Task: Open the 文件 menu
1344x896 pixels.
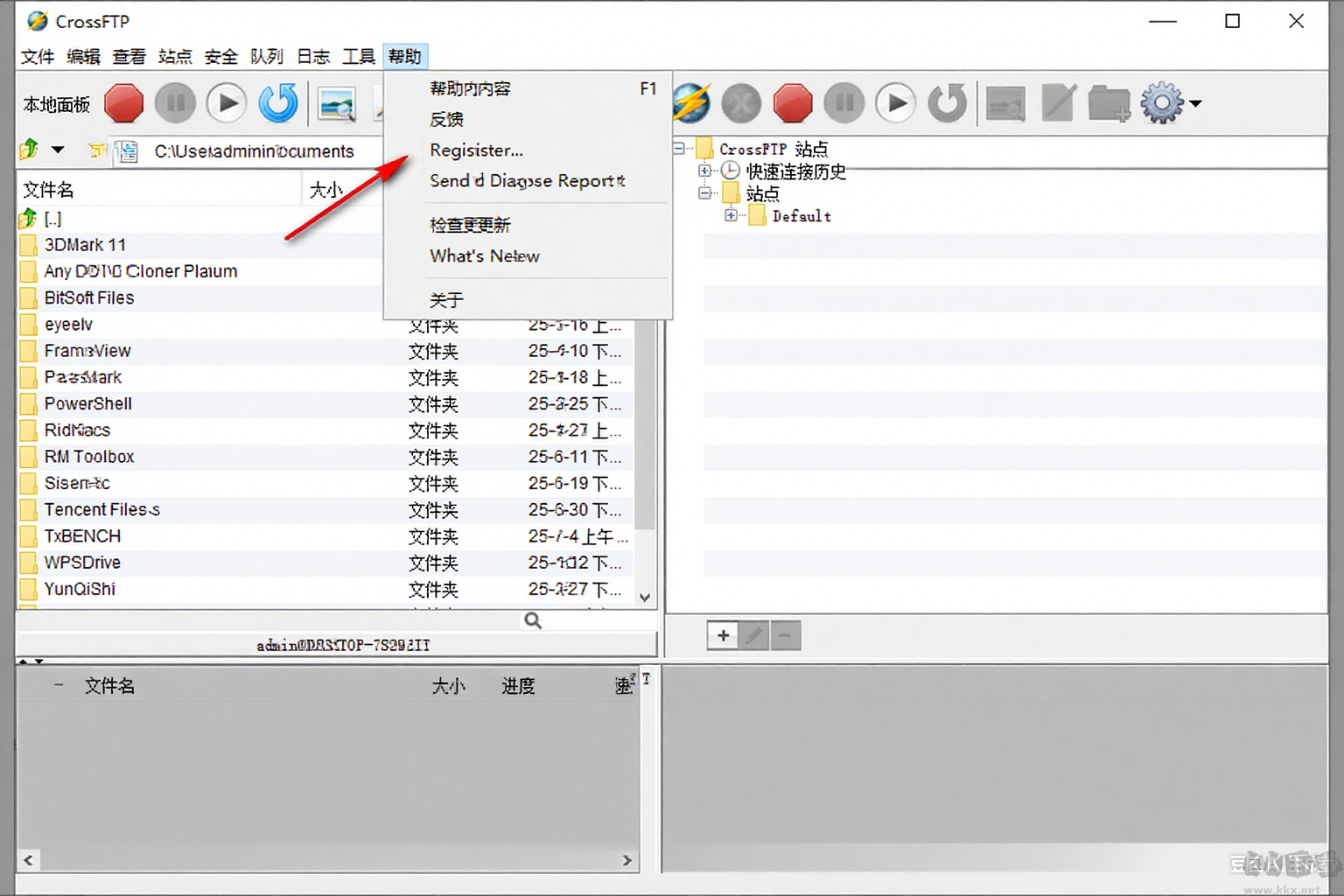Action: 38,57
